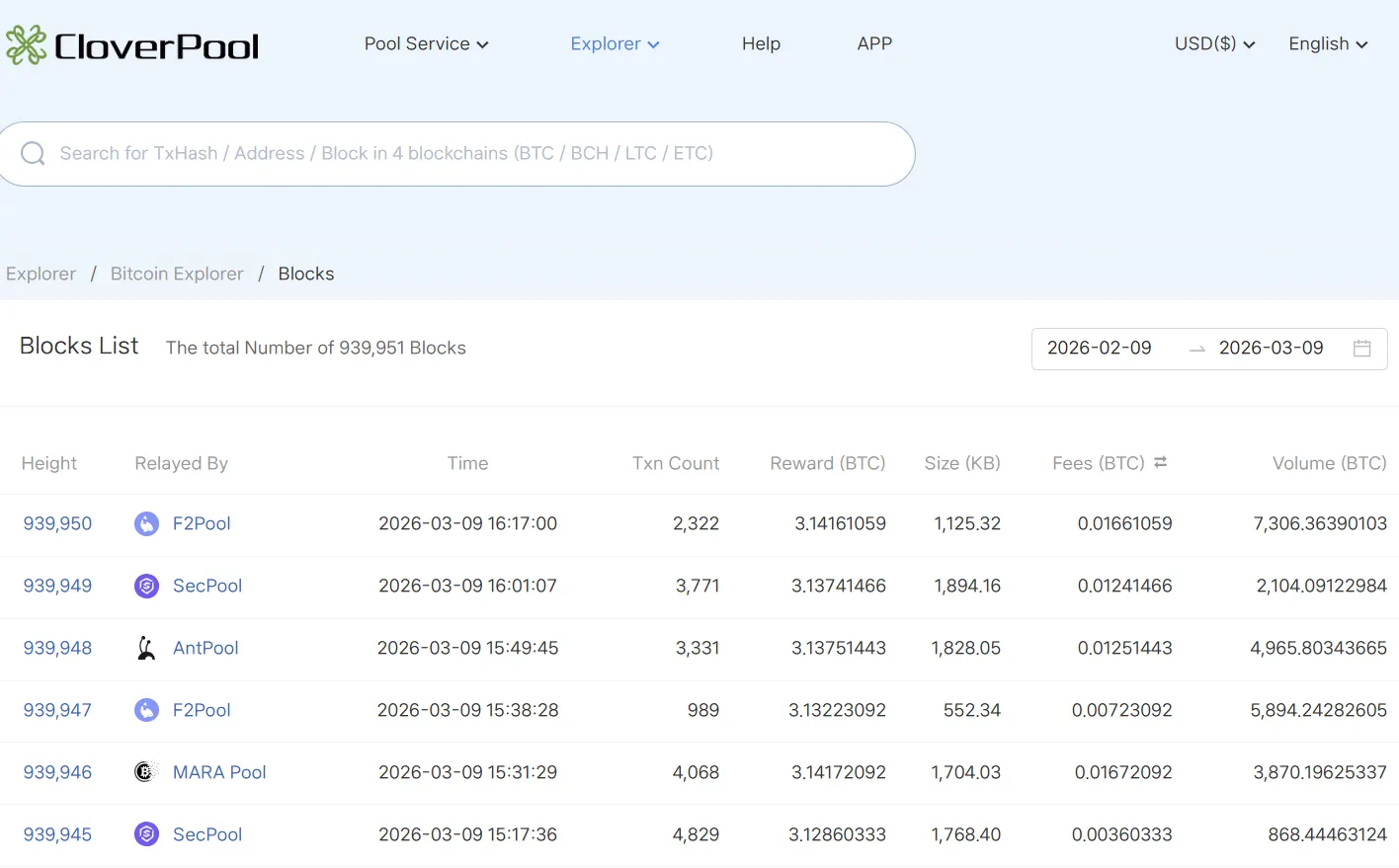Focus the TxHash / Address search field
The image size is (1399, 868).
click(x=474, y=154)
